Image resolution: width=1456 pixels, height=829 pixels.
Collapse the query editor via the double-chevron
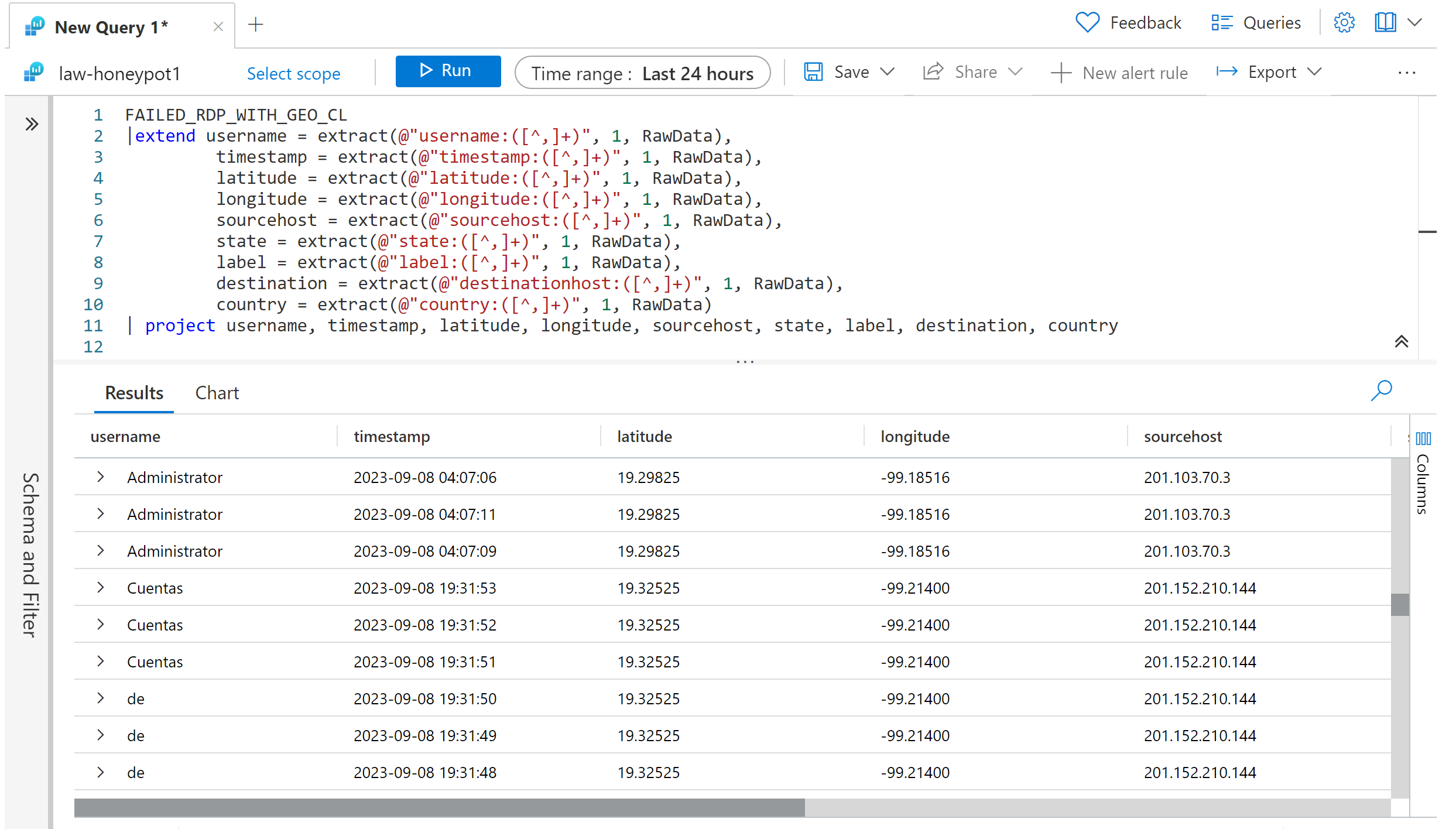pos(1402,341)
